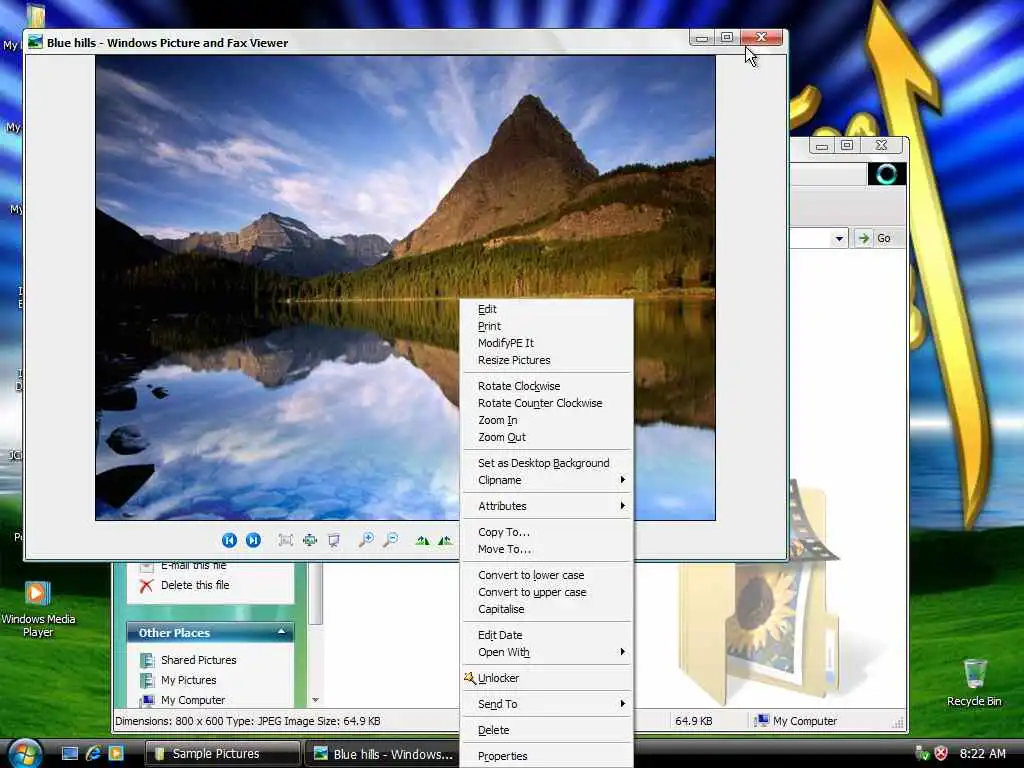The height and width of the screenshot is (768, 1024).
Task: Open My Computer link in Other Places
Action: pyautogui.click(x=193, y=700)
